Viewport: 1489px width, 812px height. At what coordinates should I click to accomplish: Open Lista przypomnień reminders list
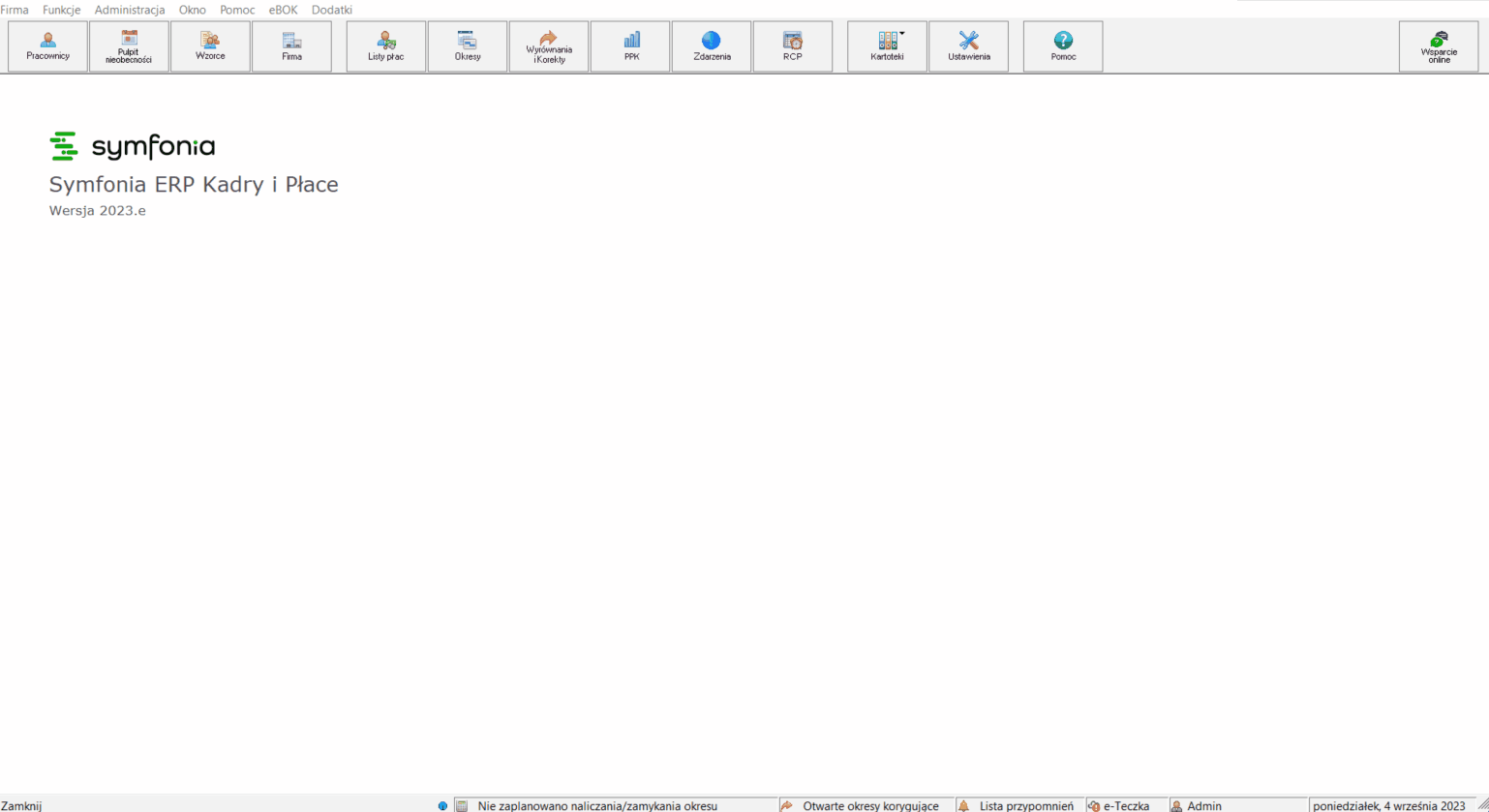[x=1026, y=805]
